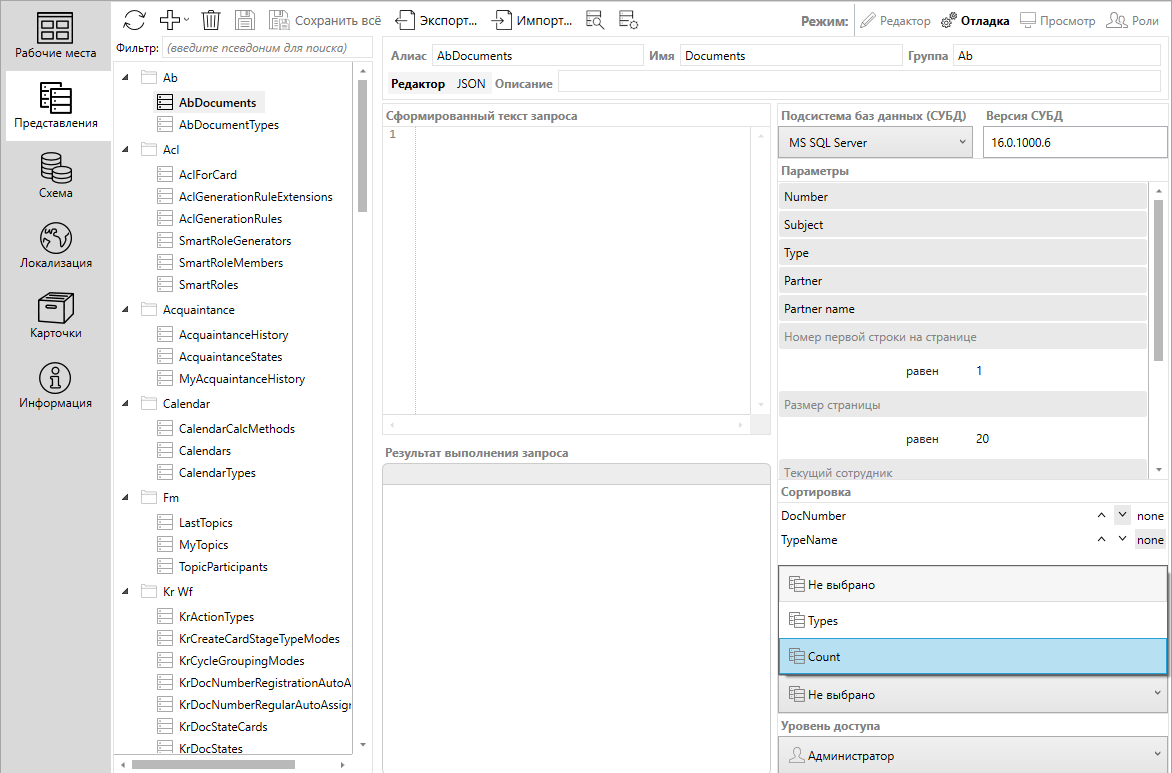Viewport: 1172px width, 773px height.
Task: Collapse the Acl group in tree
Action: [125, 150]
